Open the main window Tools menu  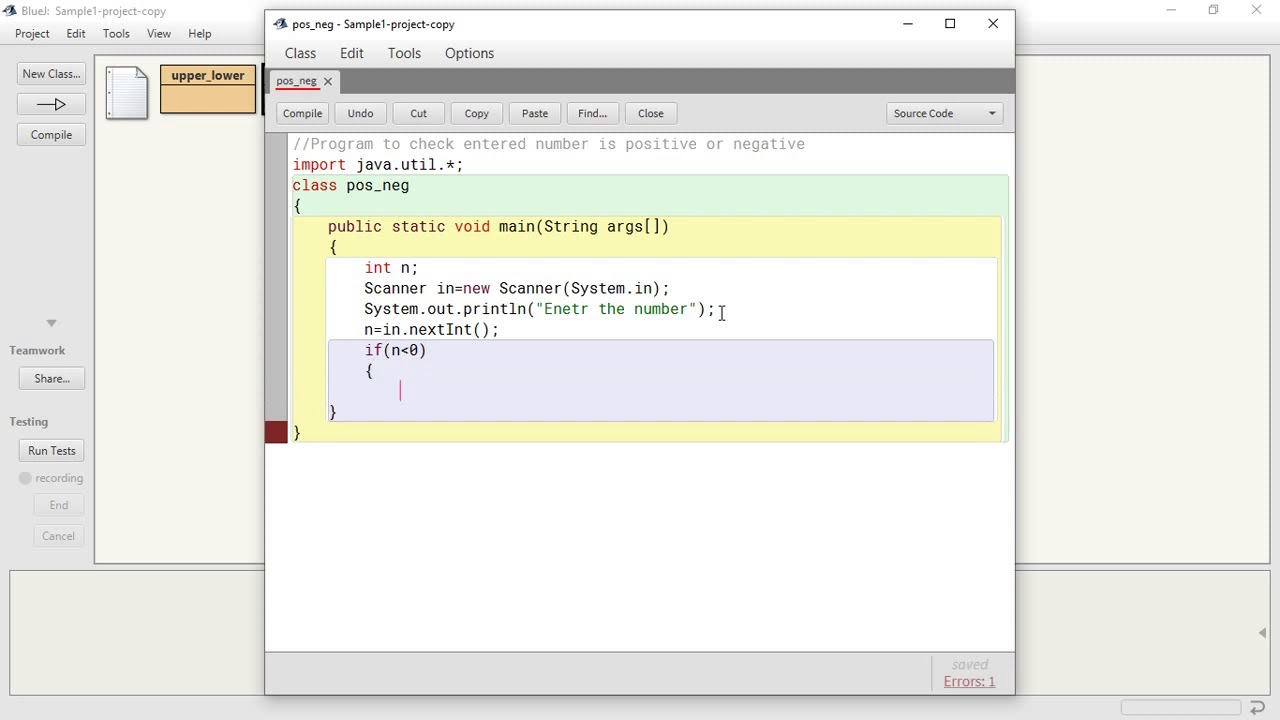[116, 33]
